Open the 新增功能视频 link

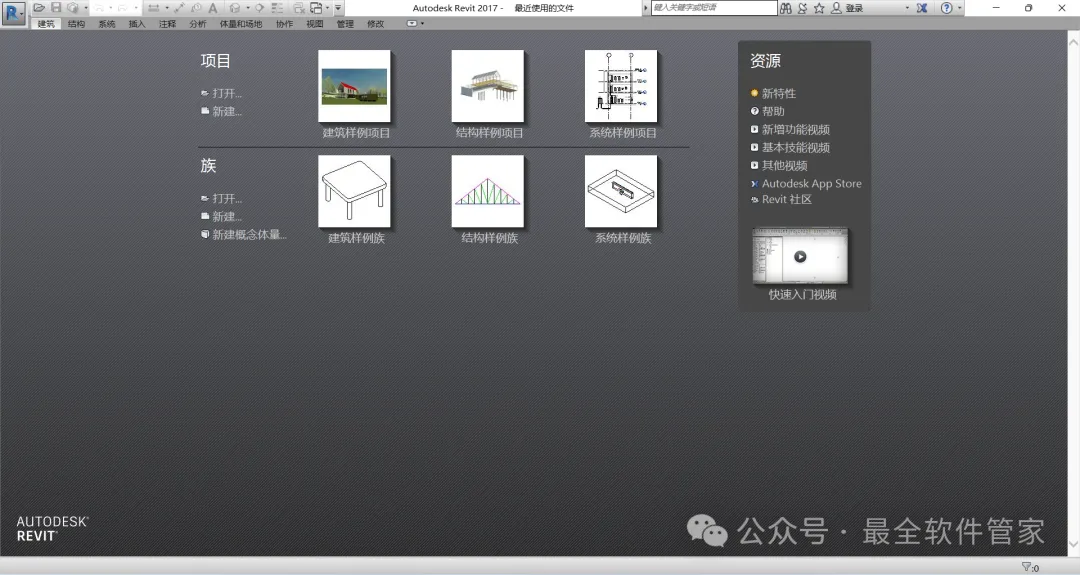[796, 129]
